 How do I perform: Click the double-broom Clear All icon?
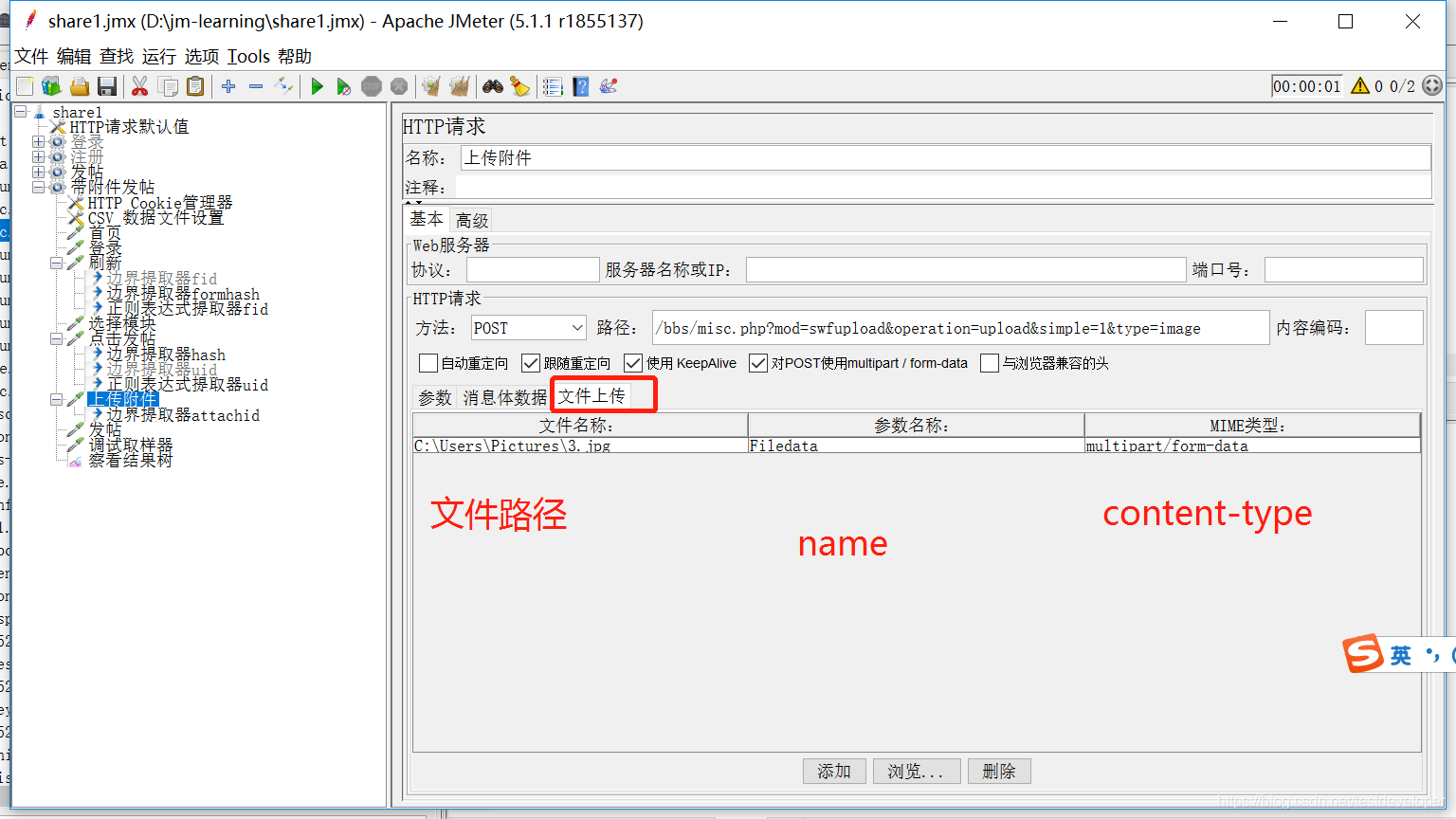click(x=460, y=86)
